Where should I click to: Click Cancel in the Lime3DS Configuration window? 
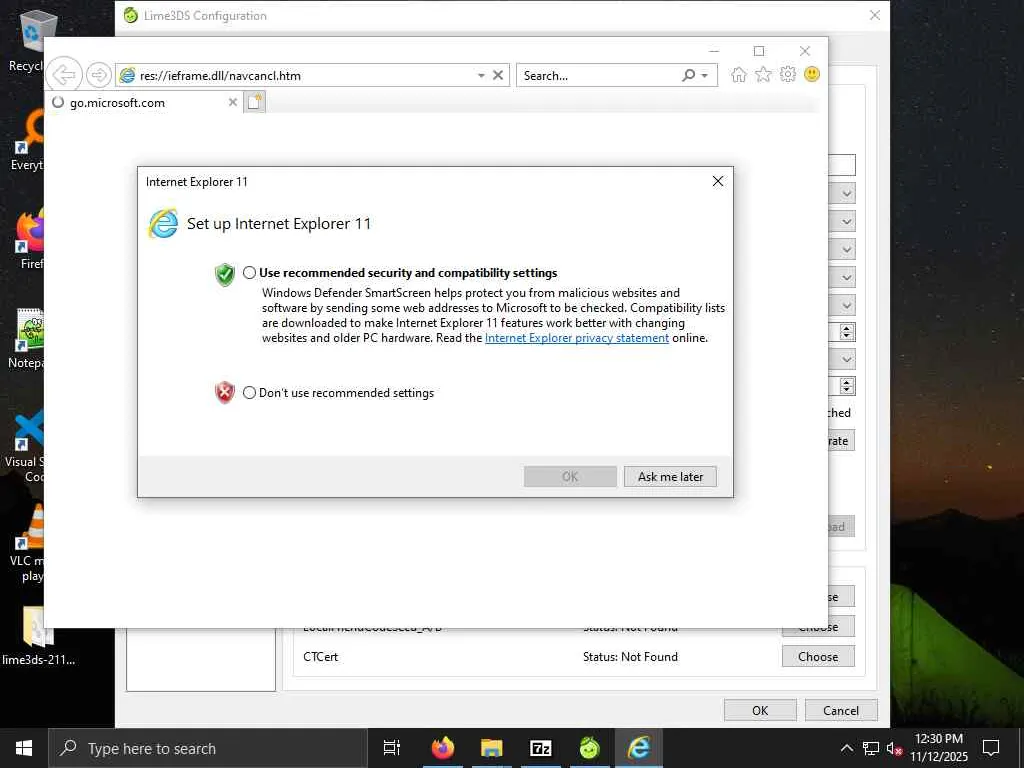841,710
